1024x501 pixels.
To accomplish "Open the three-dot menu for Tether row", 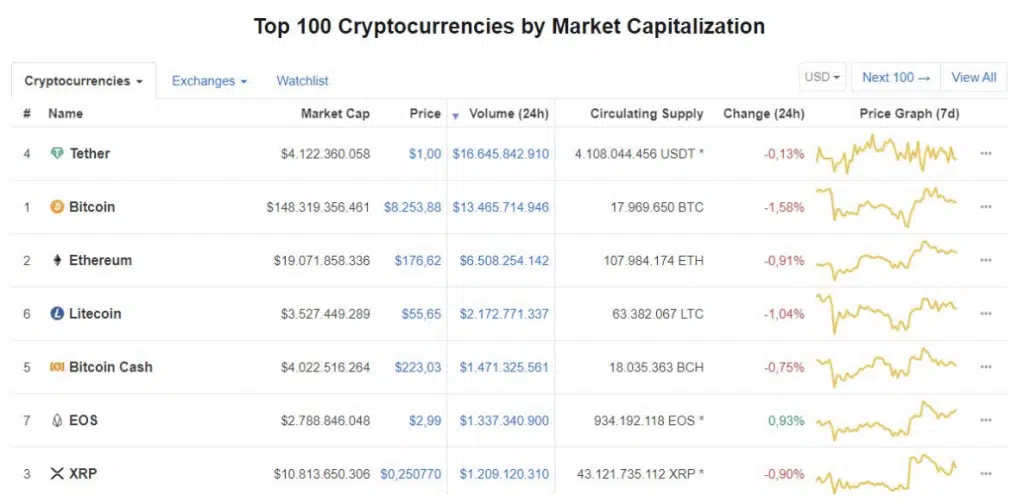I will (x=986, y=154).
